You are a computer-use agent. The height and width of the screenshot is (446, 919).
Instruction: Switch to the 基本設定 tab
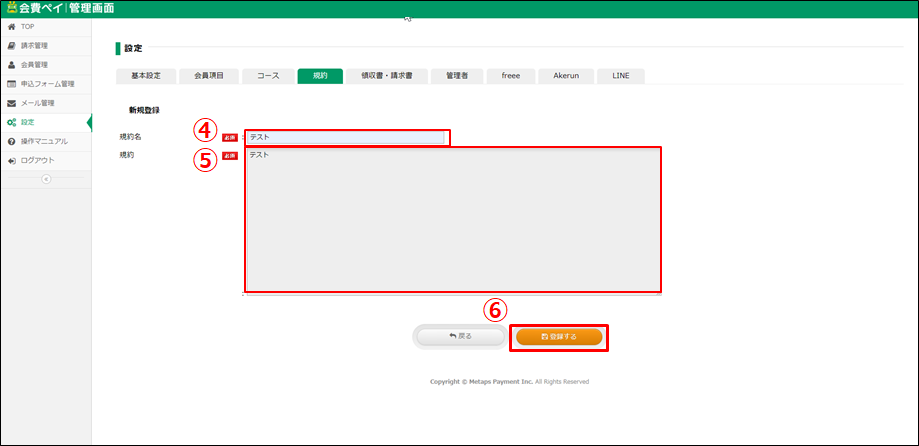click(x=146, y=76)
